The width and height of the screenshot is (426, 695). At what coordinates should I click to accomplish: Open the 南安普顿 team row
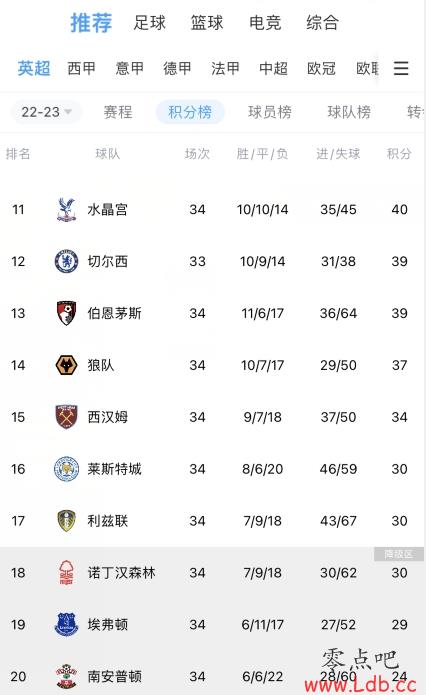pyautogui.click(x=213, y=676)
